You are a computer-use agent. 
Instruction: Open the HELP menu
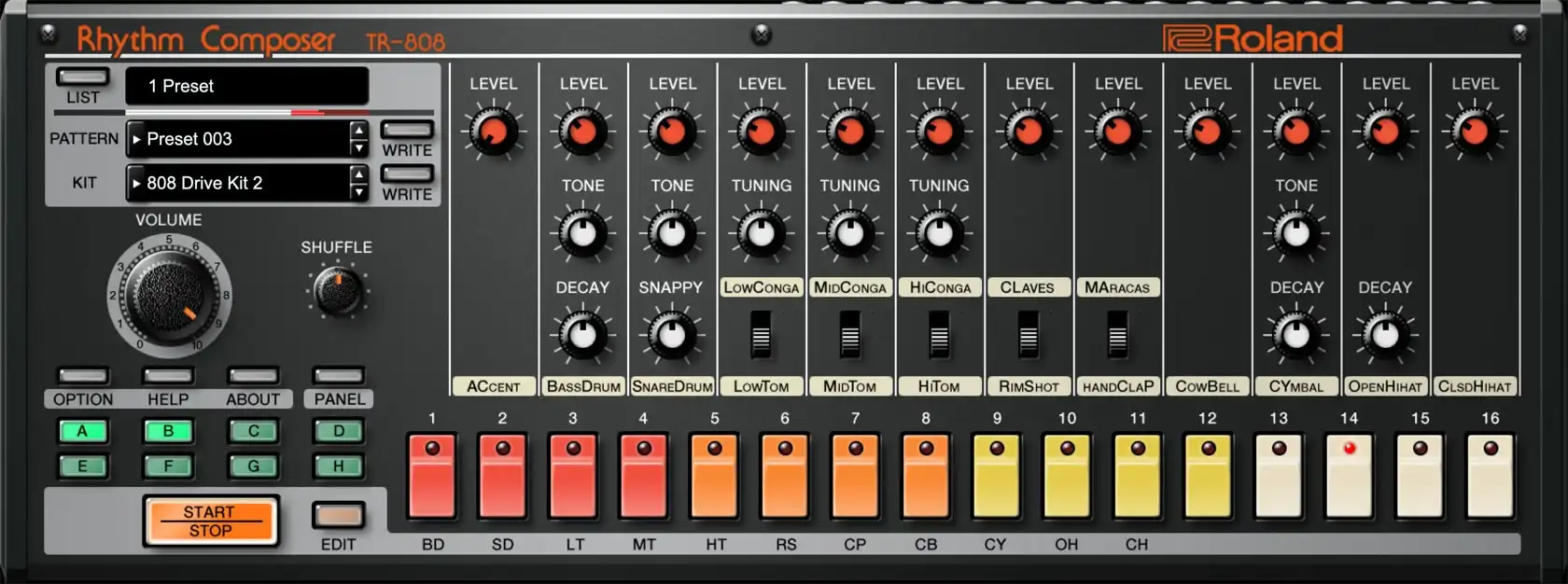click(168, 376)
